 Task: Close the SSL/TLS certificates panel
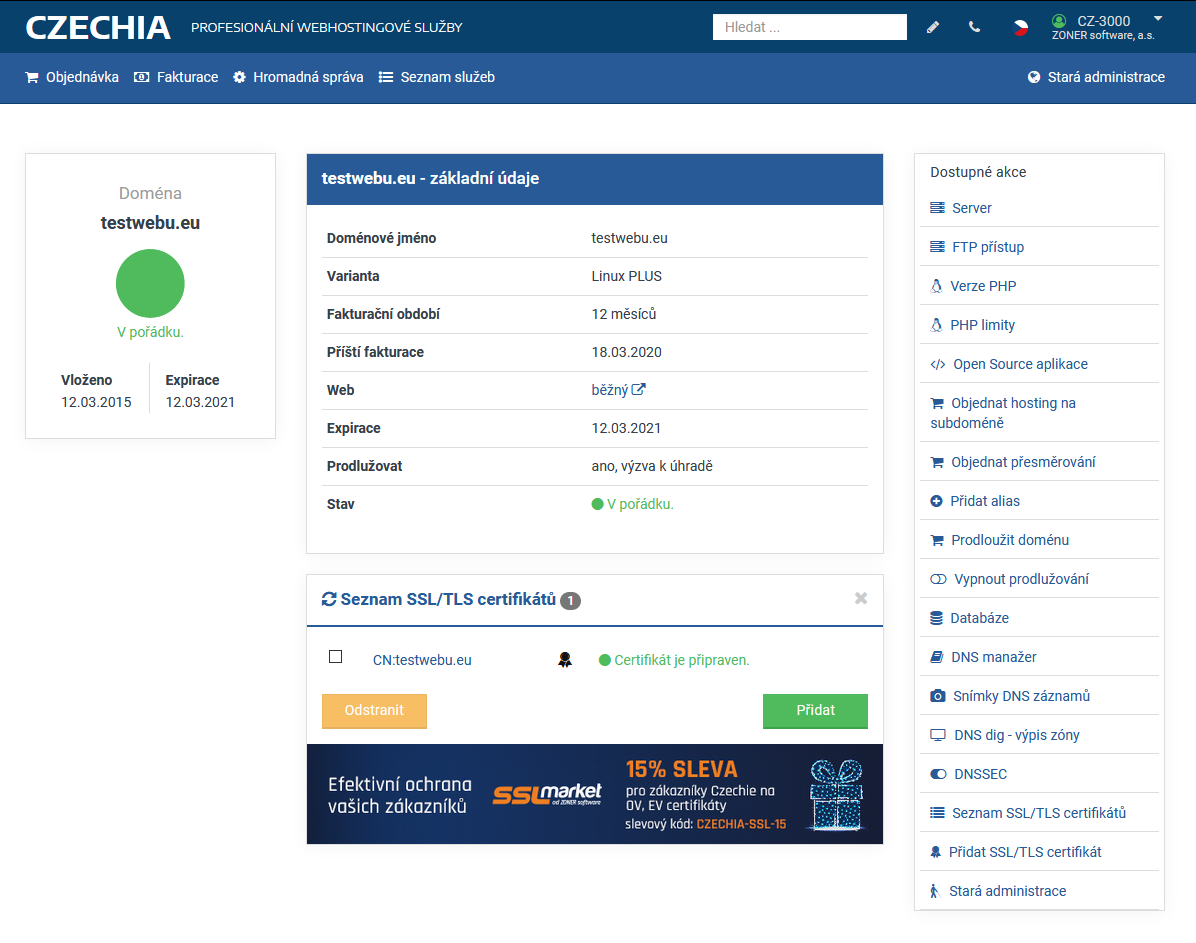point(860,598)
